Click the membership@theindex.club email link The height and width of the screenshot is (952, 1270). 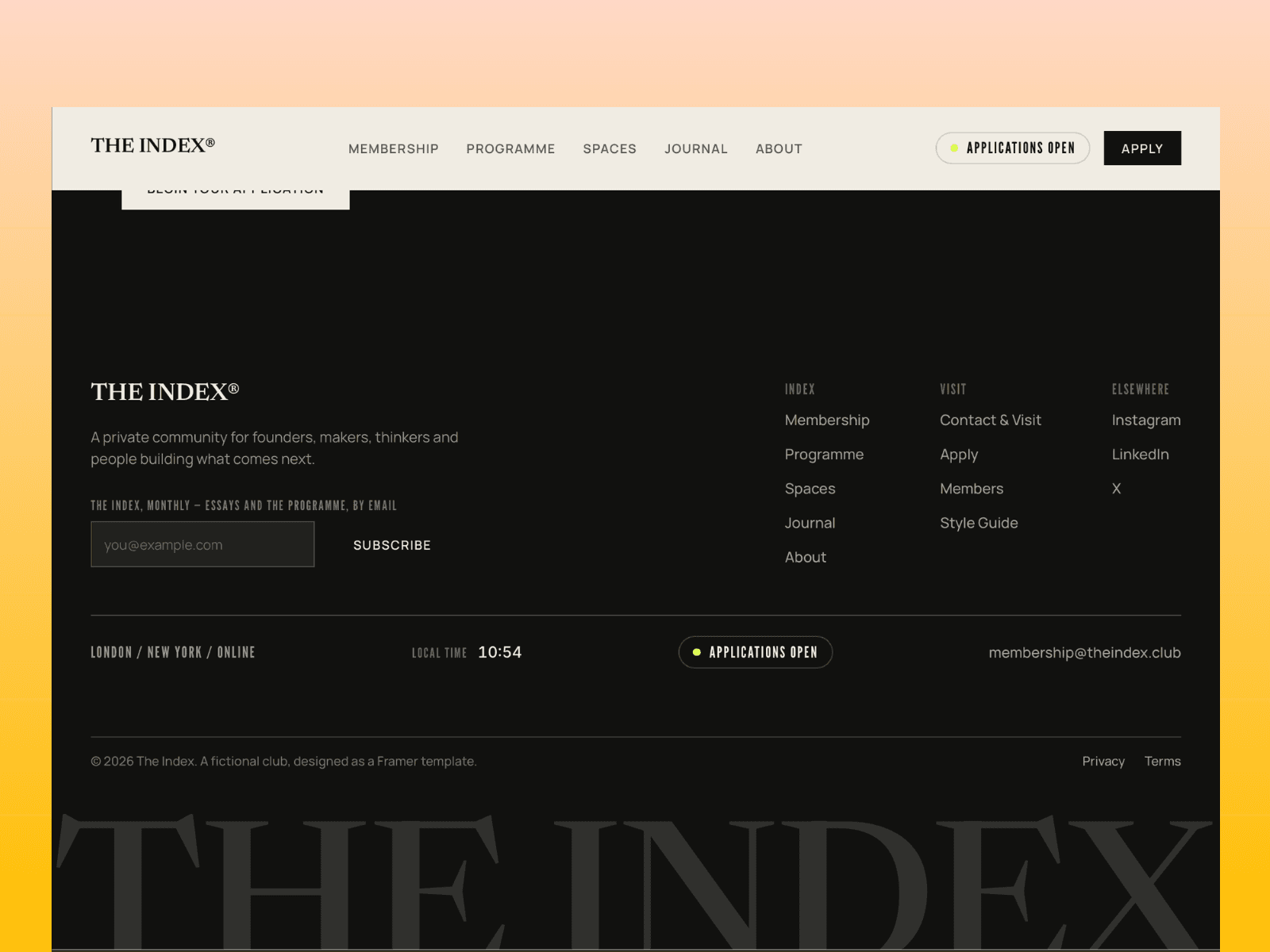pyautogui.click(x=1084, y=653)
